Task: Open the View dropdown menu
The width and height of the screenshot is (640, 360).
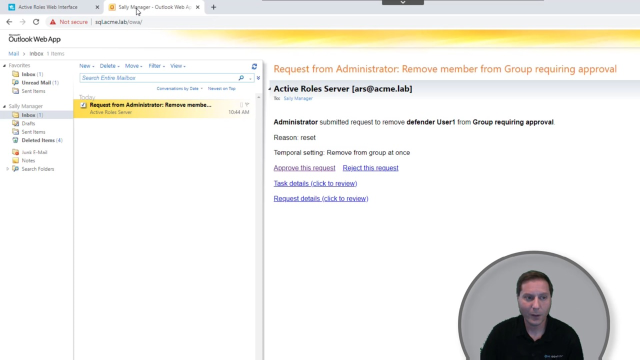Action: click(x=178, y=66)
